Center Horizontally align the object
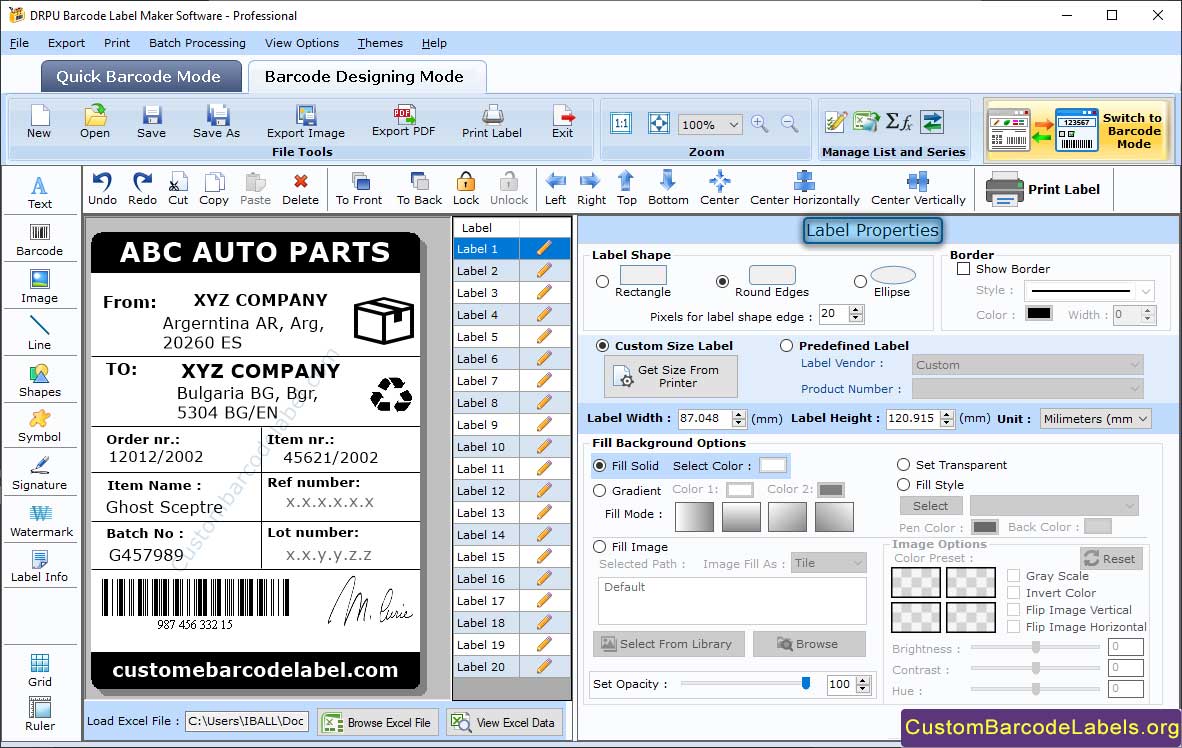 (804, 189)
